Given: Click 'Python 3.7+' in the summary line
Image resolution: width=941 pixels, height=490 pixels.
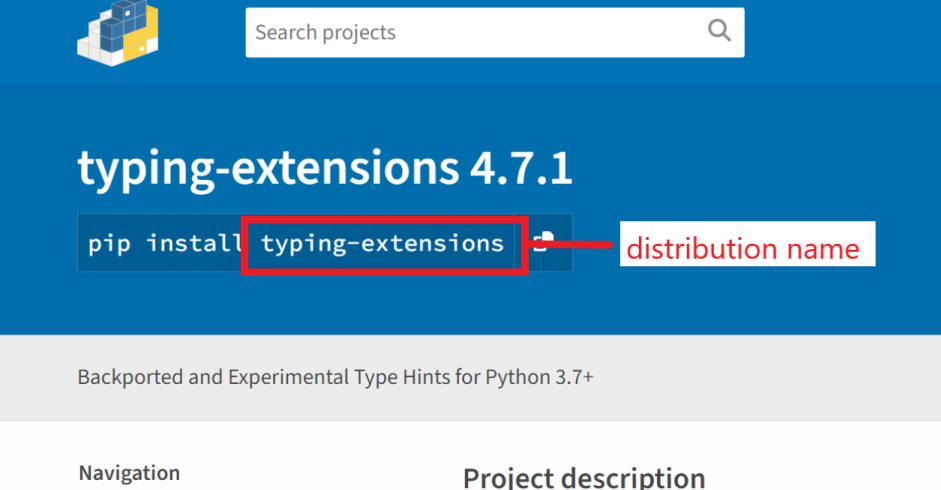Looking at the screenshot, I should point(540,377).
